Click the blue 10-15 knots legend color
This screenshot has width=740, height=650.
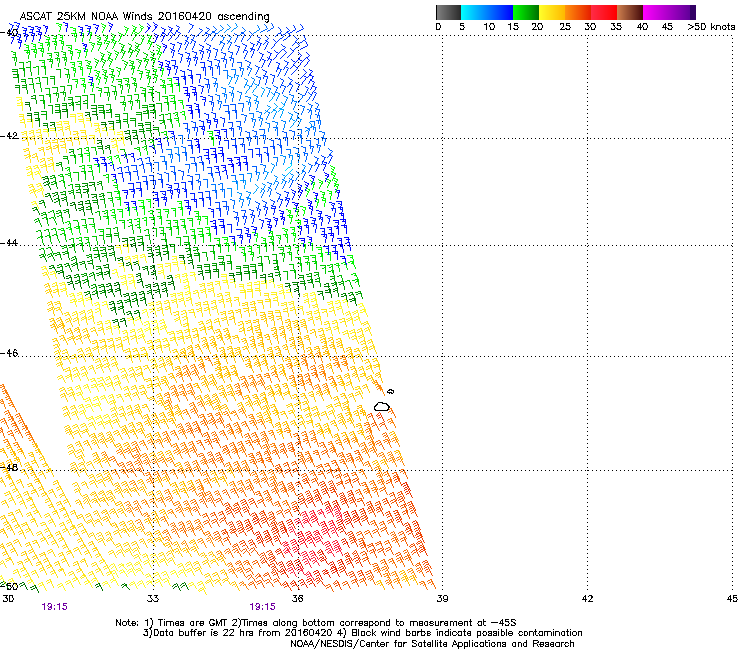(500, 12)
